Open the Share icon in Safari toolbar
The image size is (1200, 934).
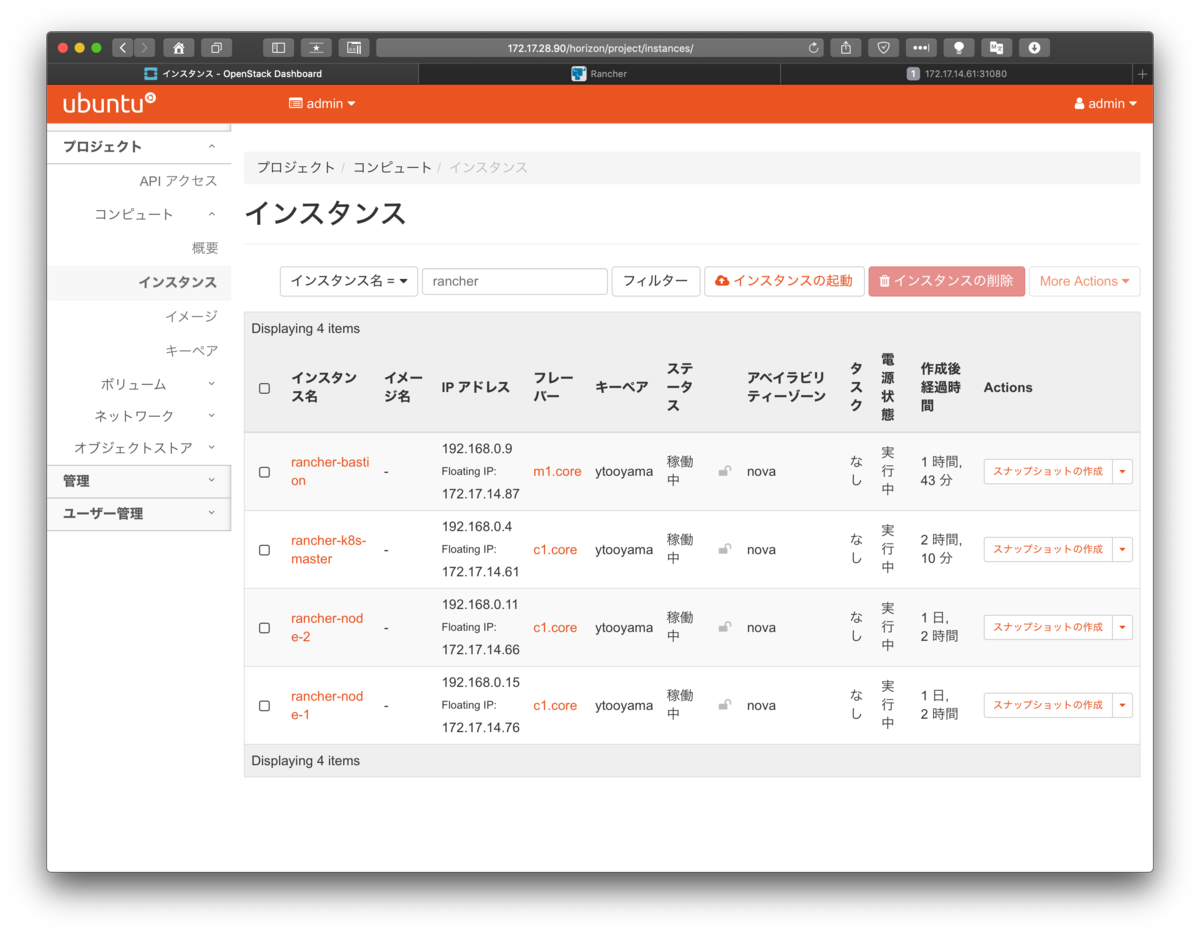(846, 48)
